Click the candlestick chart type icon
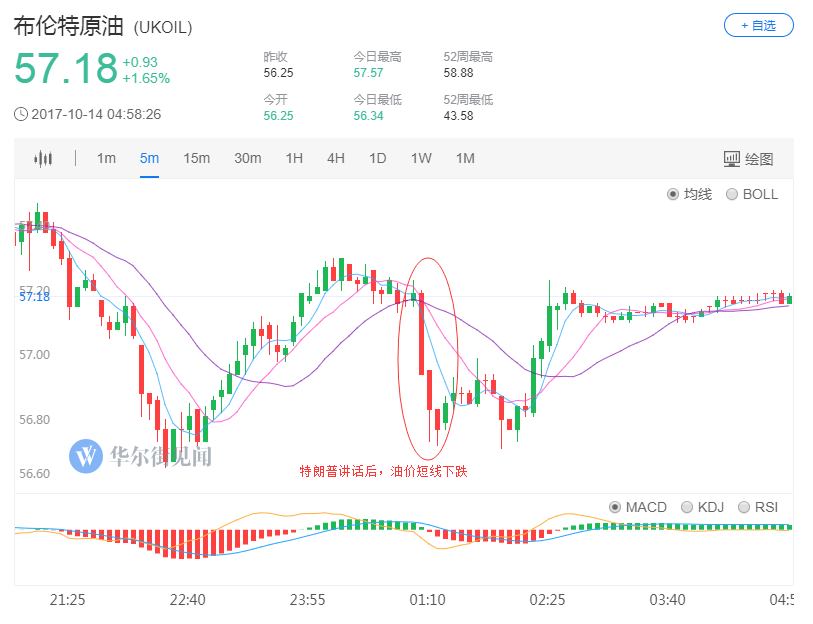Screen dimensions: 813x624 click(x=42, y=158)
